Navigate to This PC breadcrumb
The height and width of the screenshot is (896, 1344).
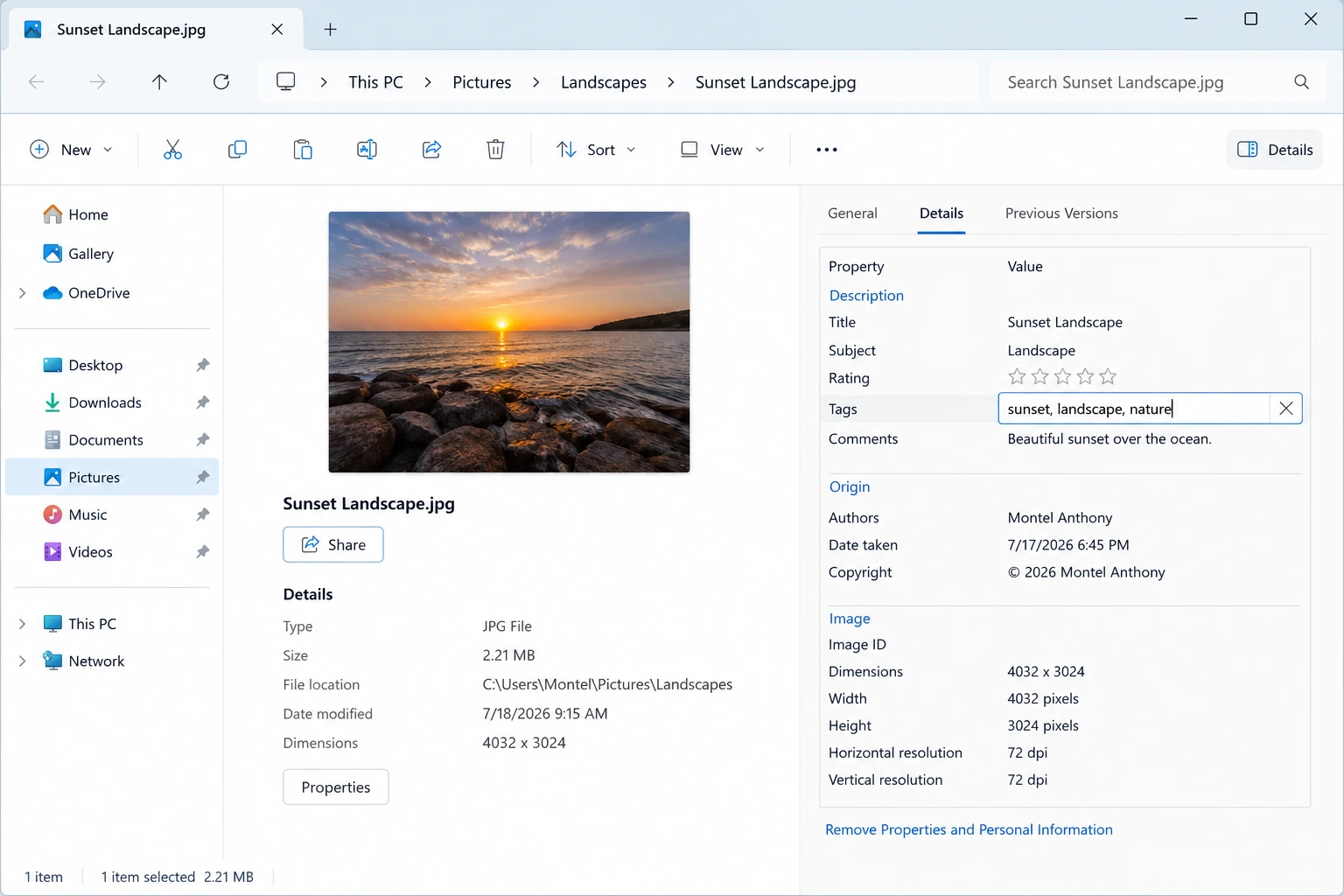click(375, 82)
